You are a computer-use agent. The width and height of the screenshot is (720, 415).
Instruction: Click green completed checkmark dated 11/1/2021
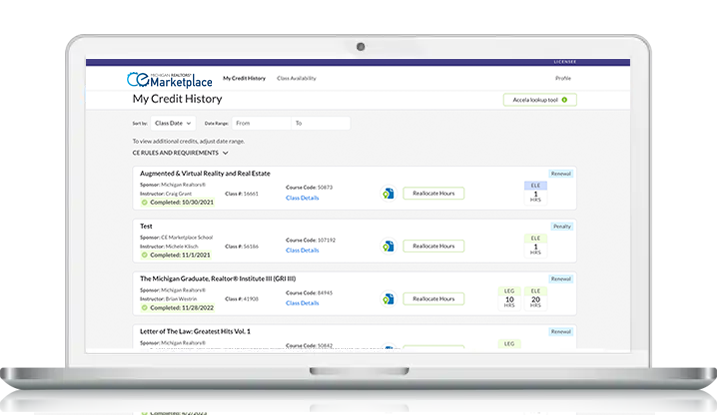click(144, 254)
